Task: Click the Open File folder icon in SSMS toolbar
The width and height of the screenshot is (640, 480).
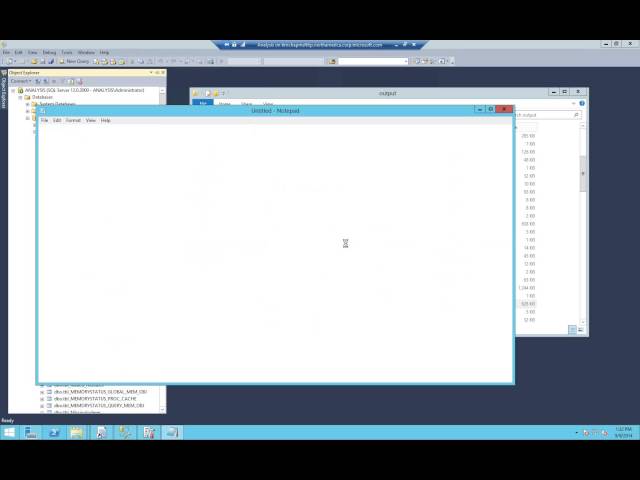Action: click(34, 61)
